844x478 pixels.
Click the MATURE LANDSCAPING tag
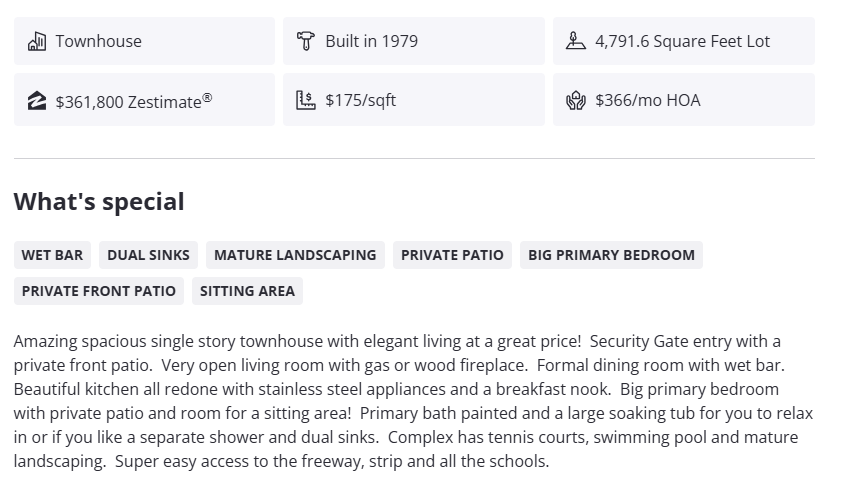coord(295,255)
